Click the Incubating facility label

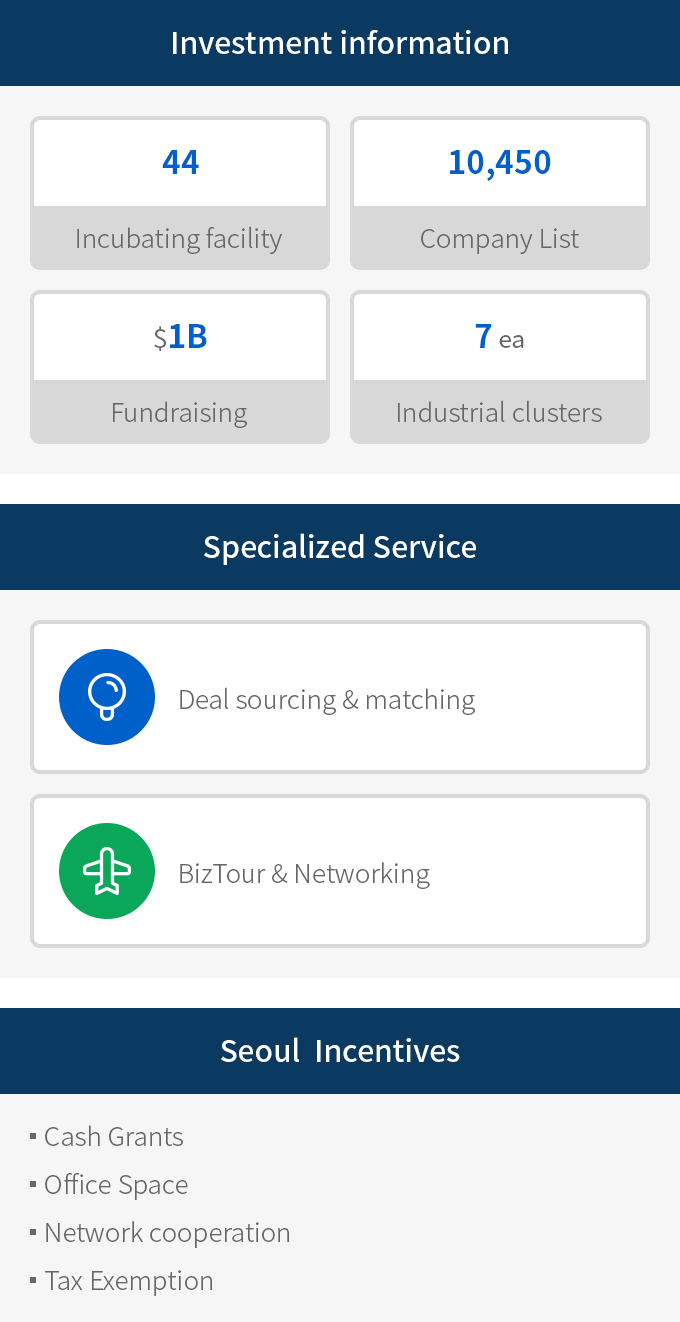click(x=179, y=239)
